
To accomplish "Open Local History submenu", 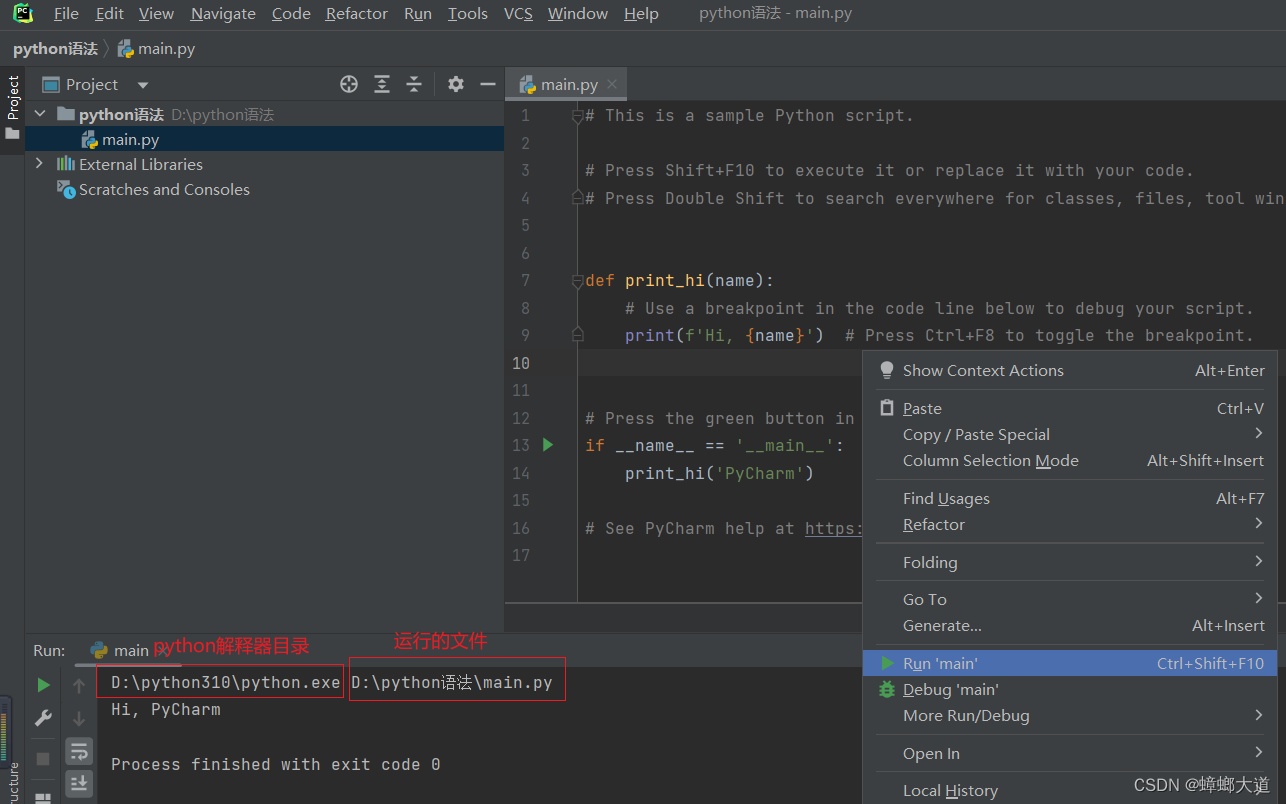I will 1070,790.
